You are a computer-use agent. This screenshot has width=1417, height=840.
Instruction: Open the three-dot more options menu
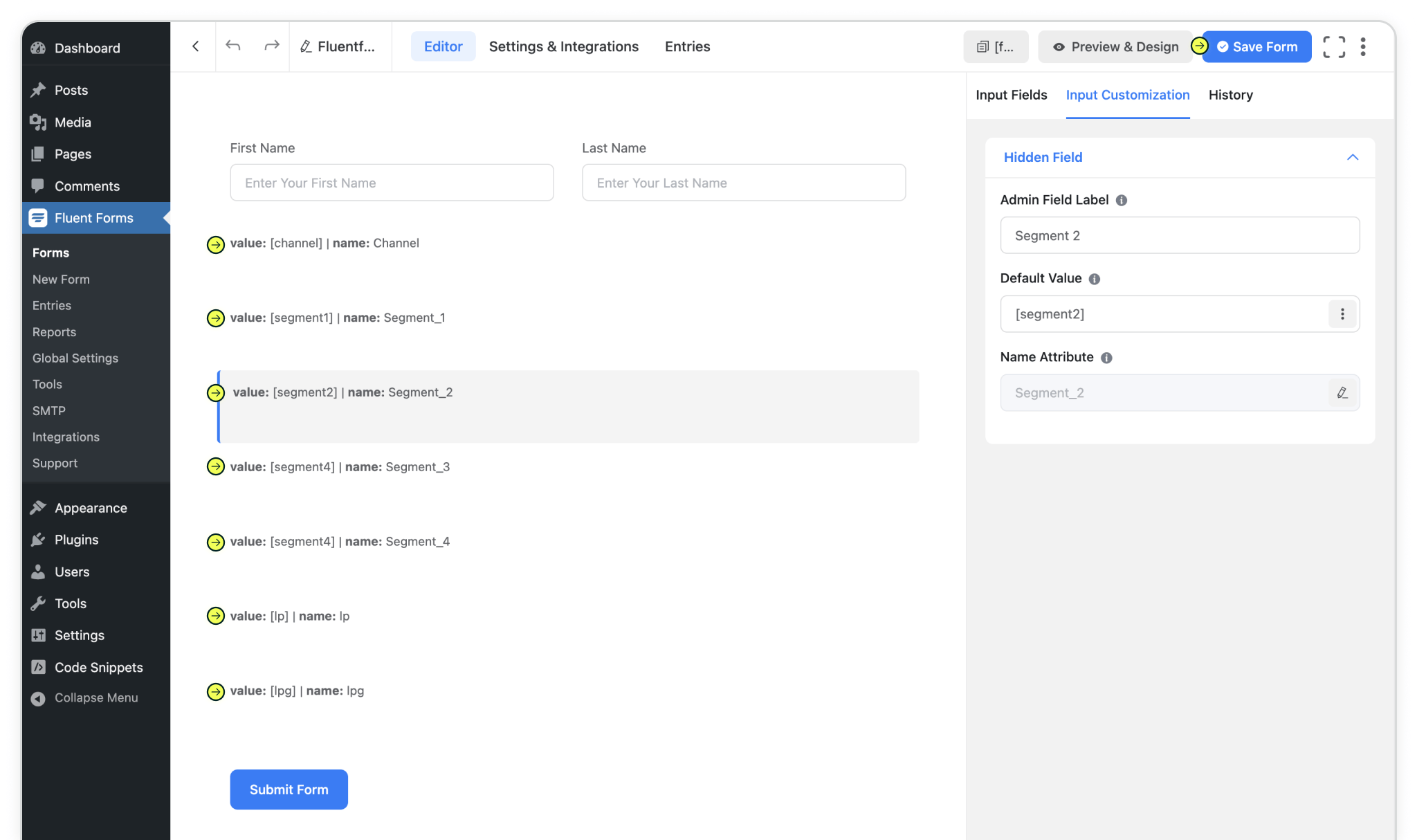coord(1363,47)
